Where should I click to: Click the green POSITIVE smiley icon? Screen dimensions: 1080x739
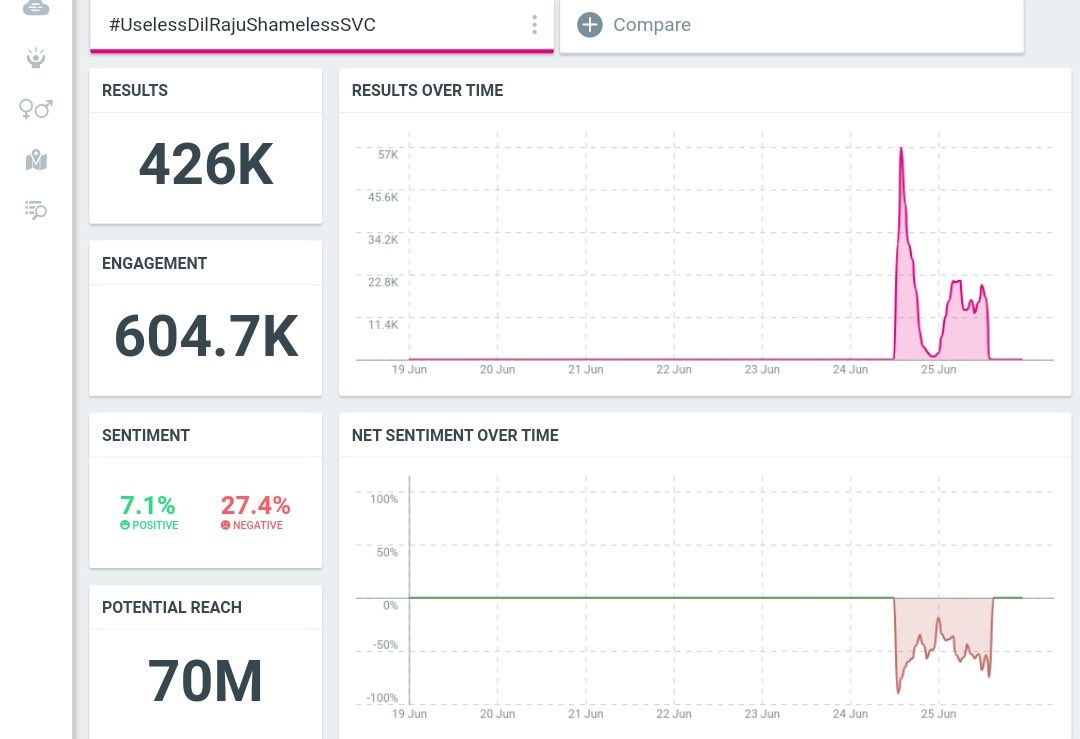(125, 525)
